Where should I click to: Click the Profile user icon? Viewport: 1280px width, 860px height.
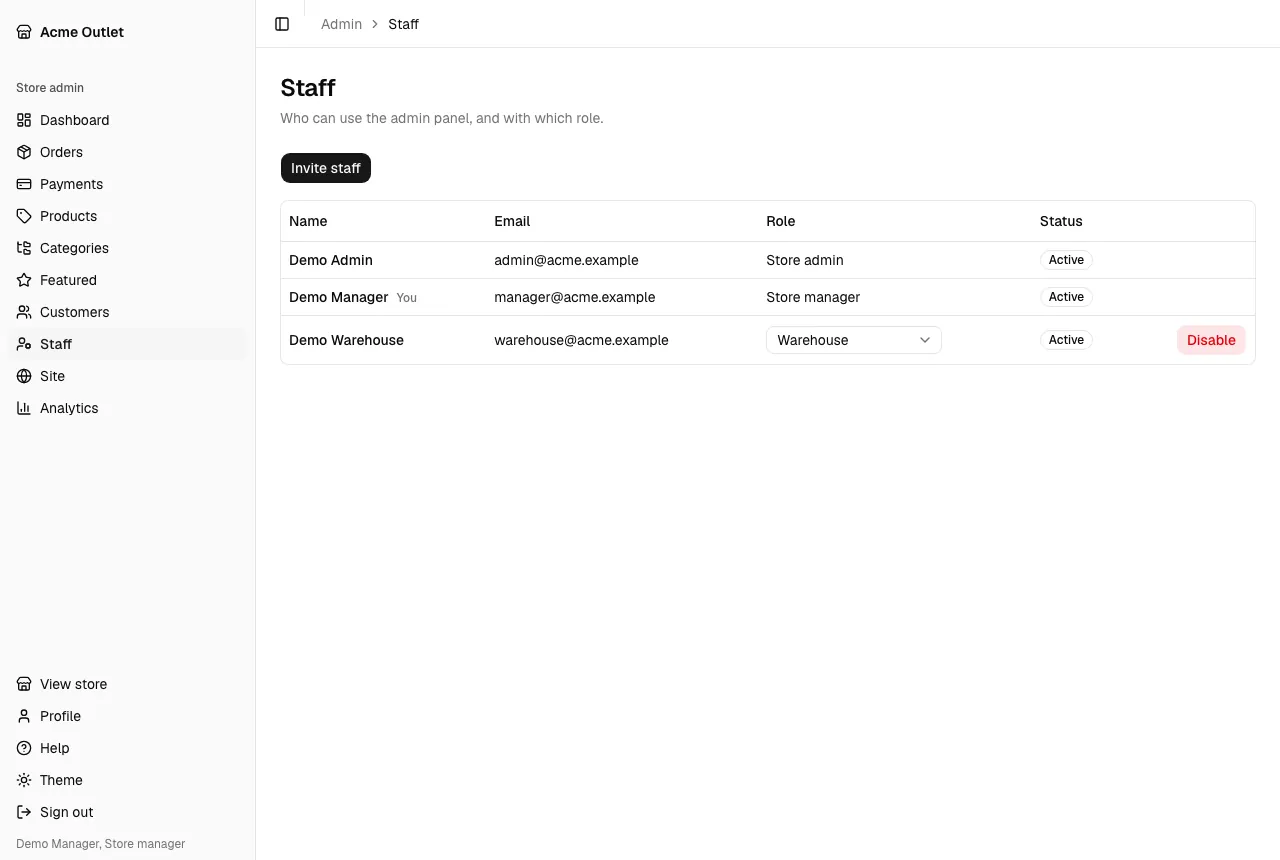[24, 716]
